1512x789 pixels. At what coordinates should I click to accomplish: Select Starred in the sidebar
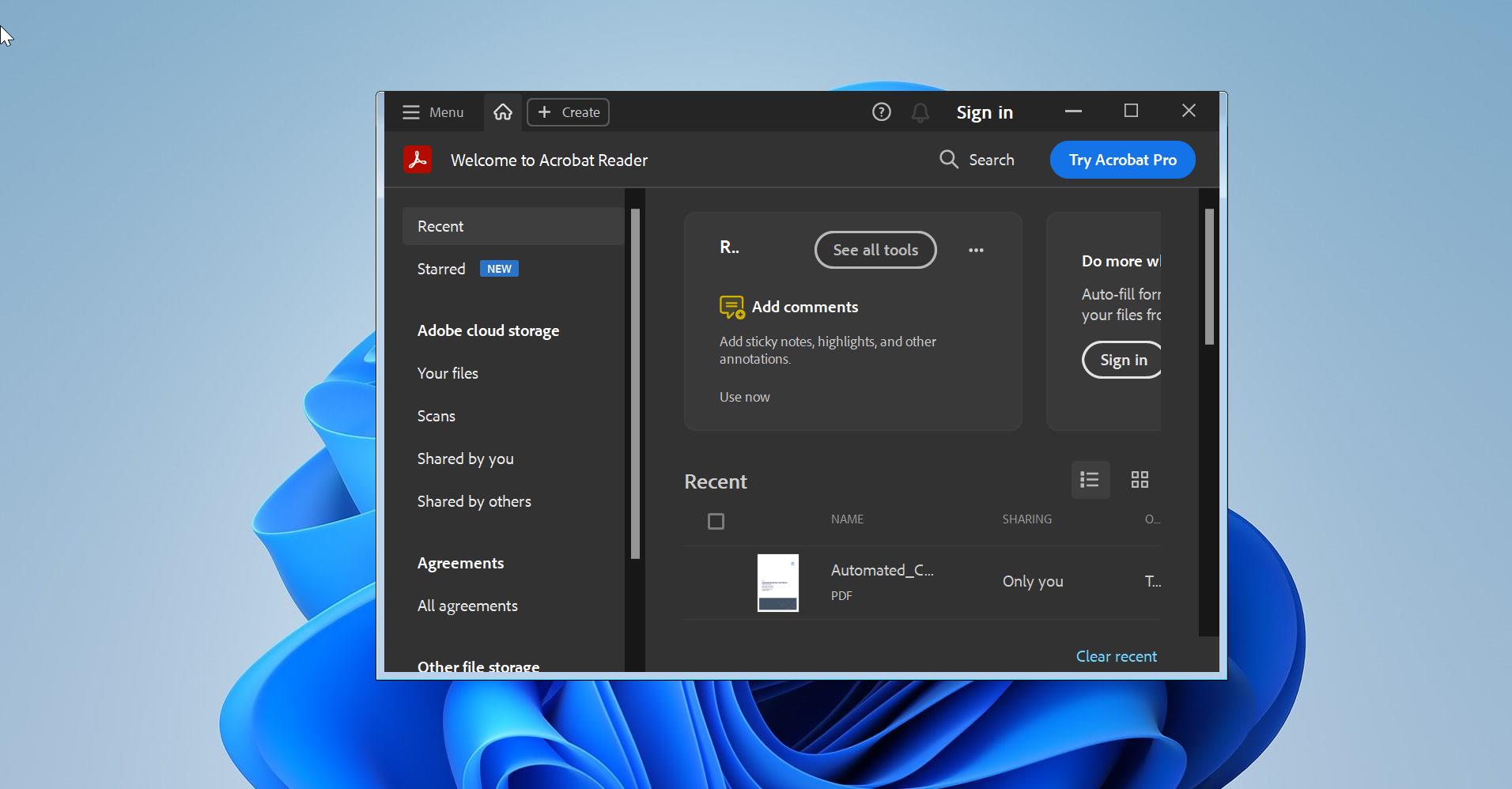tap(441, 268)
